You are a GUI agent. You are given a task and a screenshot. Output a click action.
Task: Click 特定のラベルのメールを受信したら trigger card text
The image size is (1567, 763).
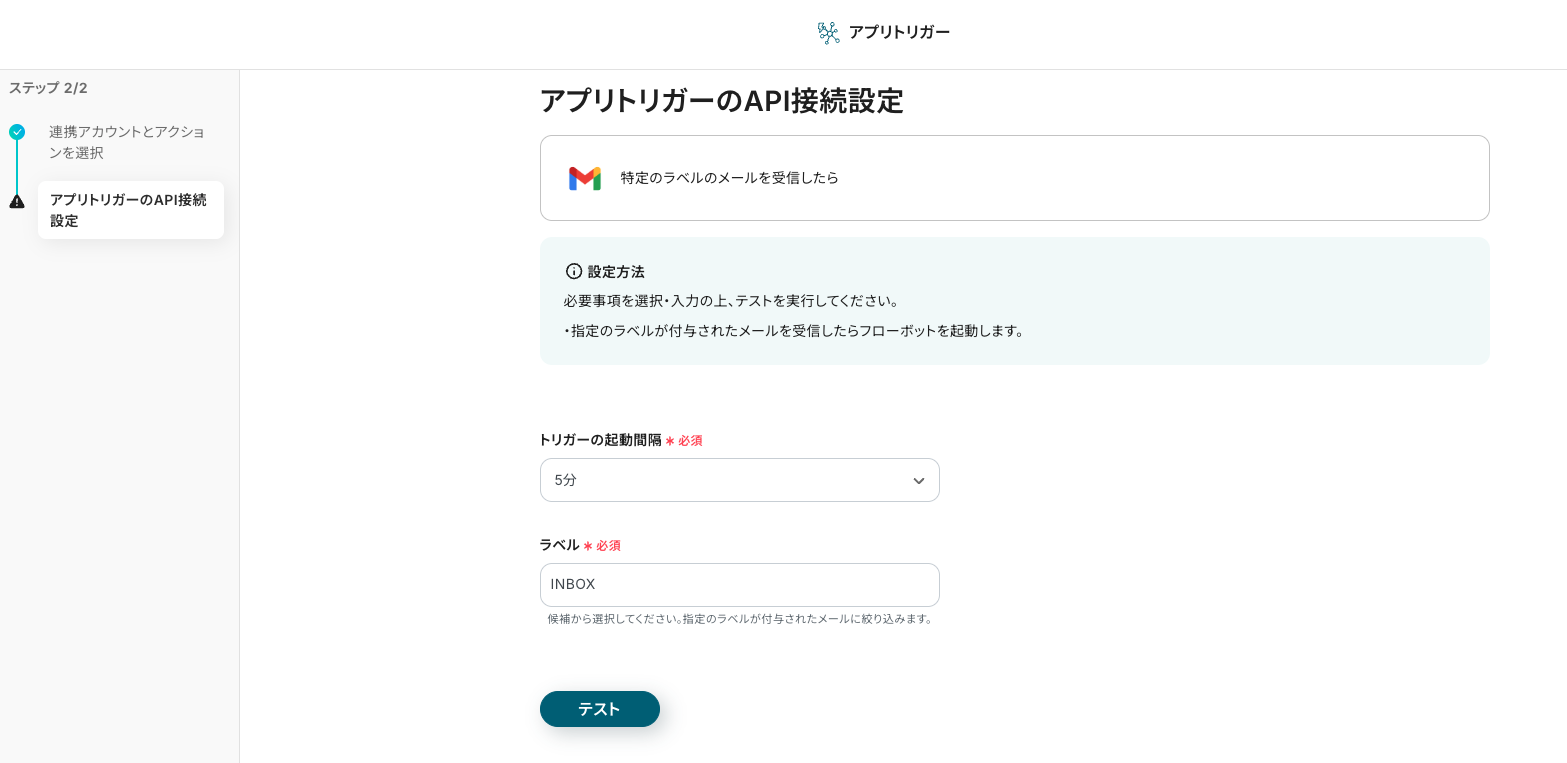pos(729,178)
